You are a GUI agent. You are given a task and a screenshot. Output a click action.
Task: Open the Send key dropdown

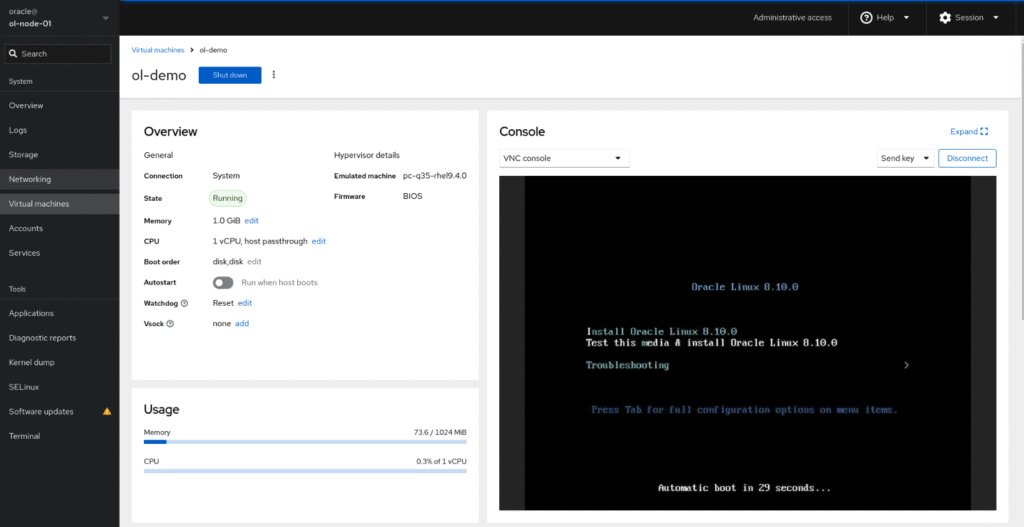point(904,158)
